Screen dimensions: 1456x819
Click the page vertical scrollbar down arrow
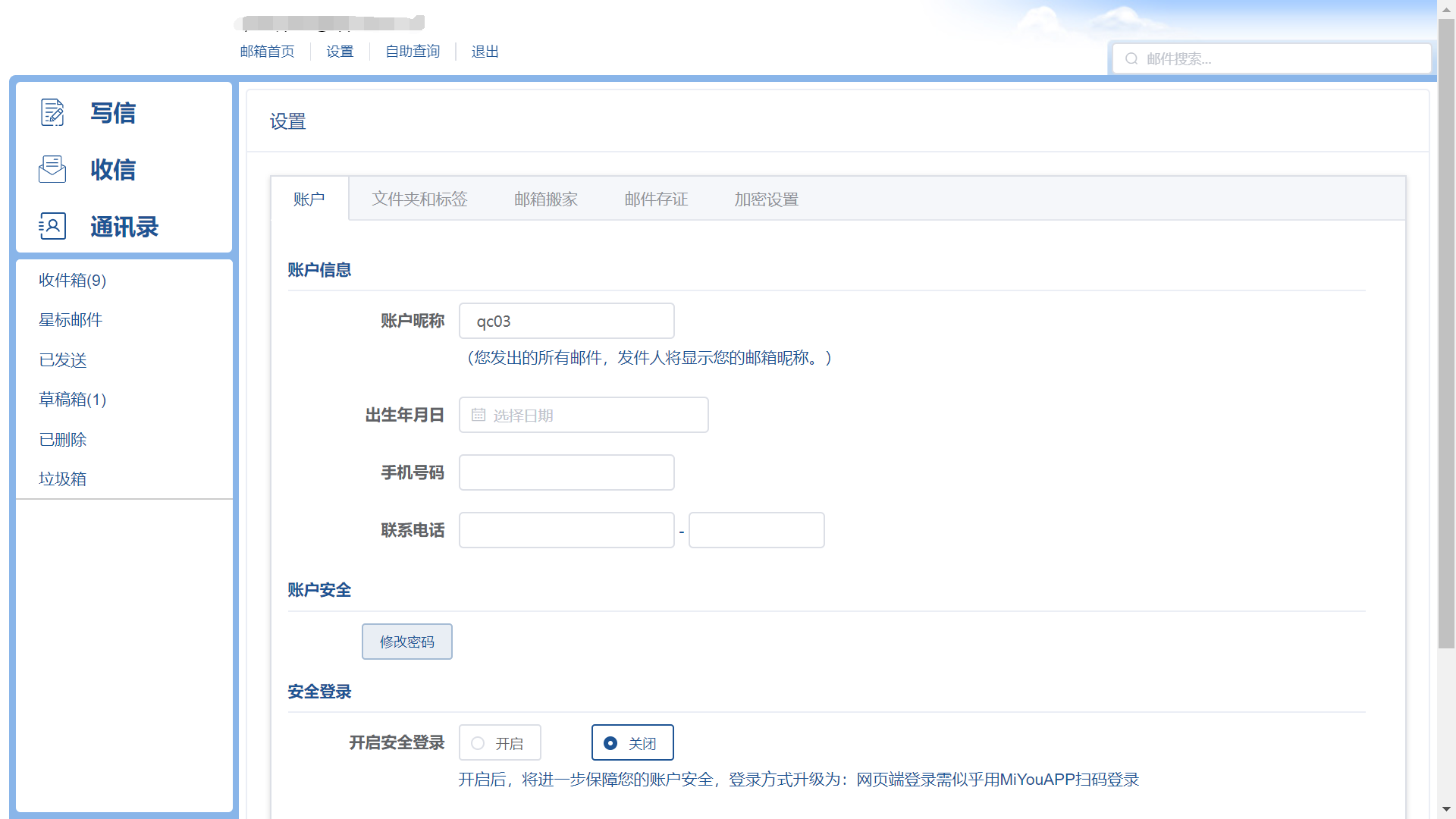coord(1446,810)
